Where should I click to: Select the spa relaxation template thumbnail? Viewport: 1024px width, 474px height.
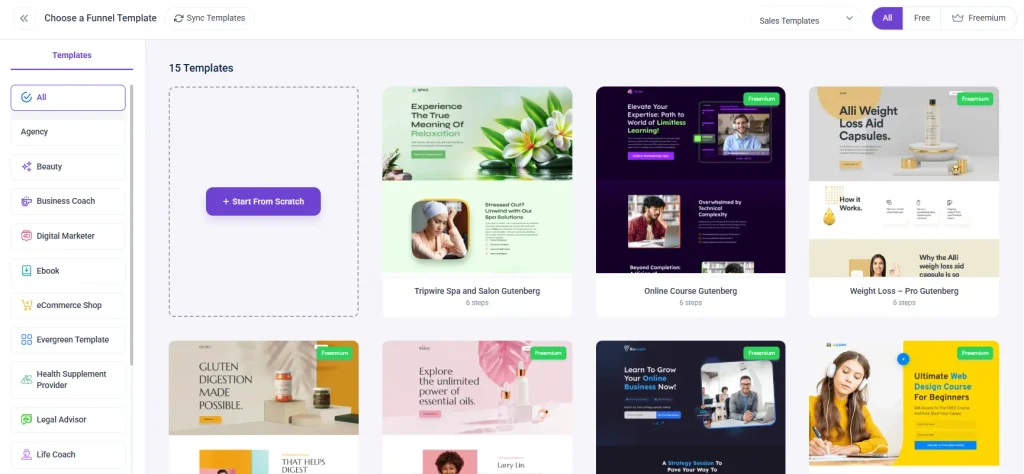click(x=477, y=180)
